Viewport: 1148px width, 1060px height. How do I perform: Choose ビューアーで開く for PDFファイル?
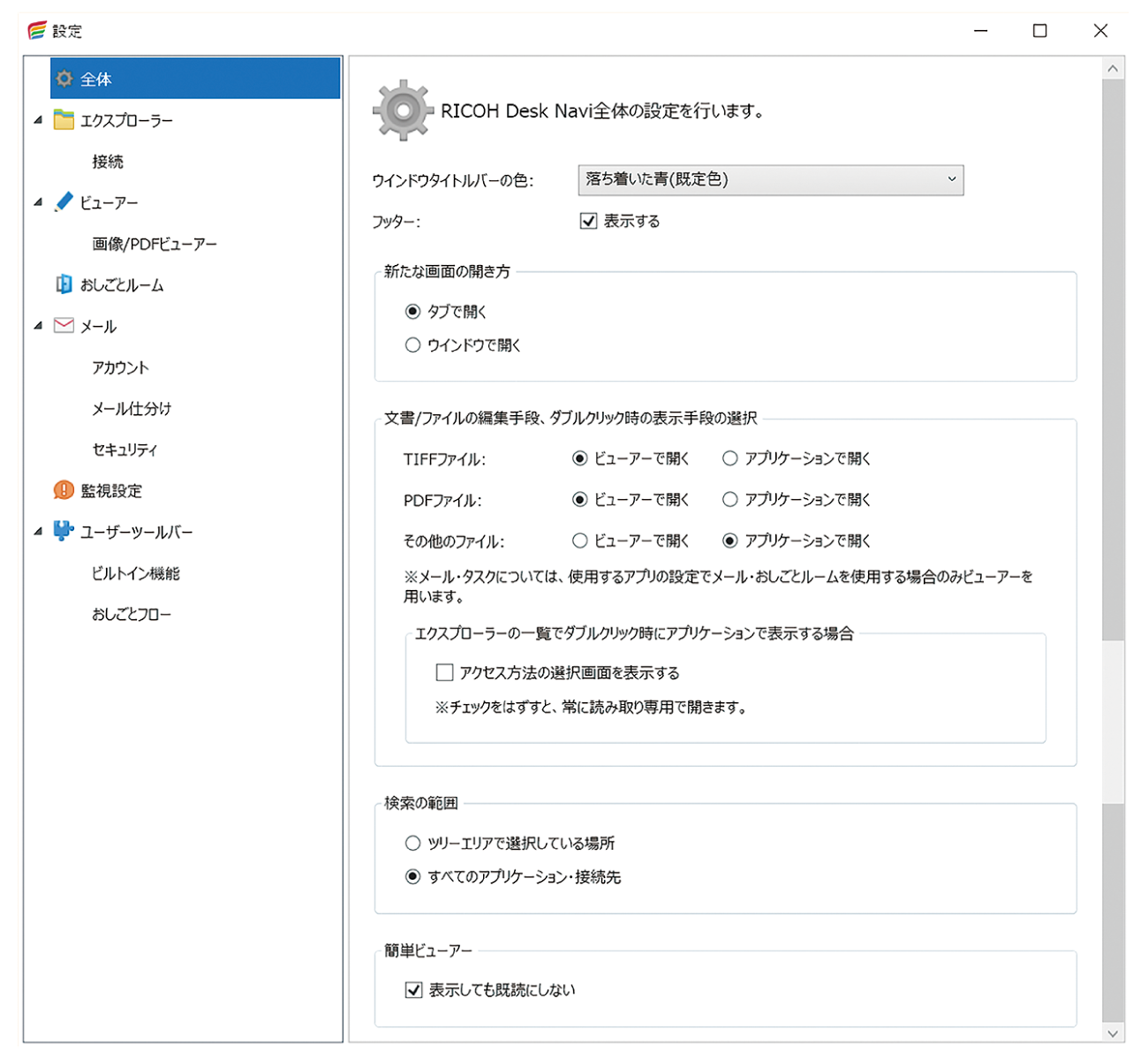click(579, 500)
